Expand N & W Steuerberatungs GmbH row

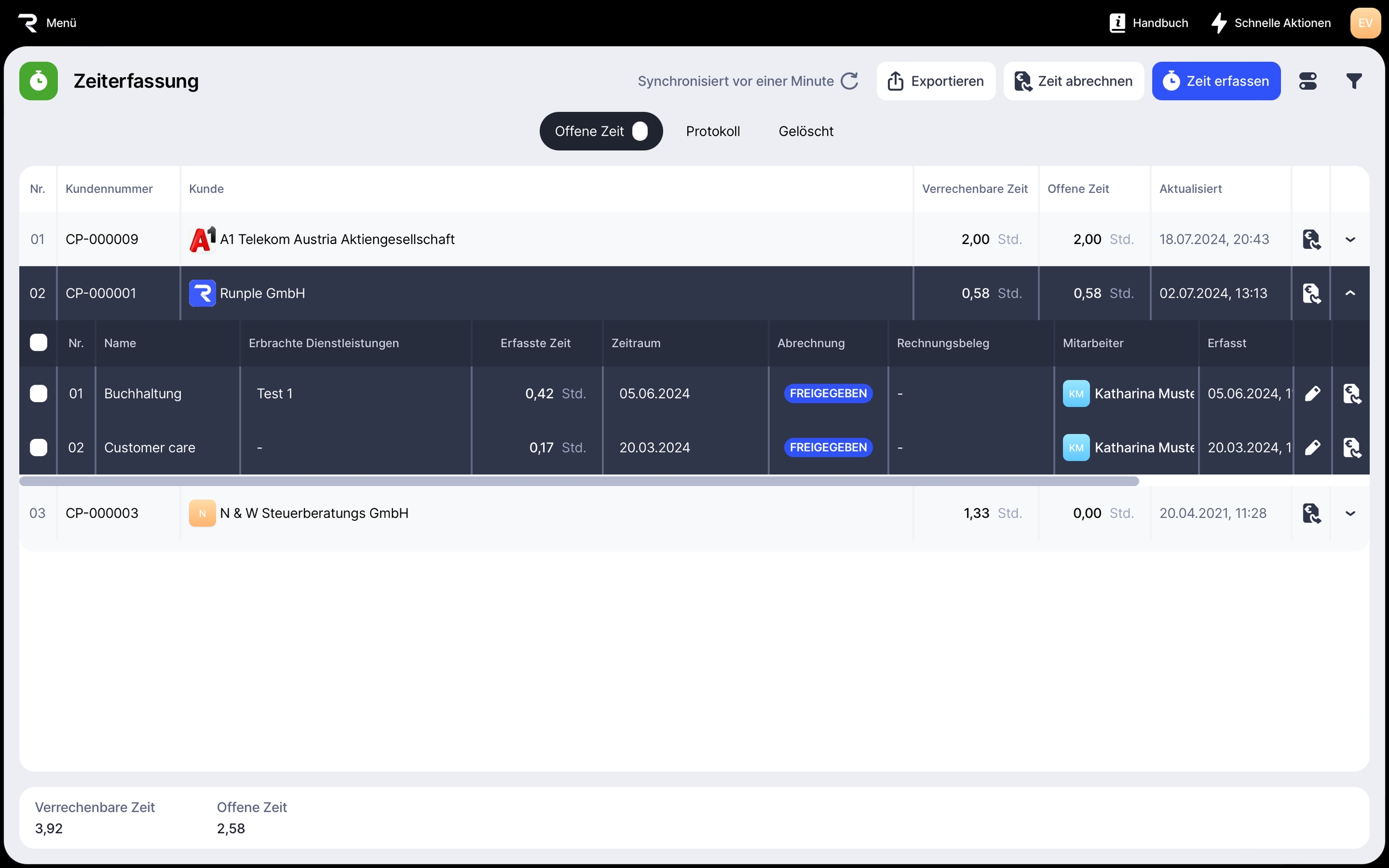[x=1350, y=514]
